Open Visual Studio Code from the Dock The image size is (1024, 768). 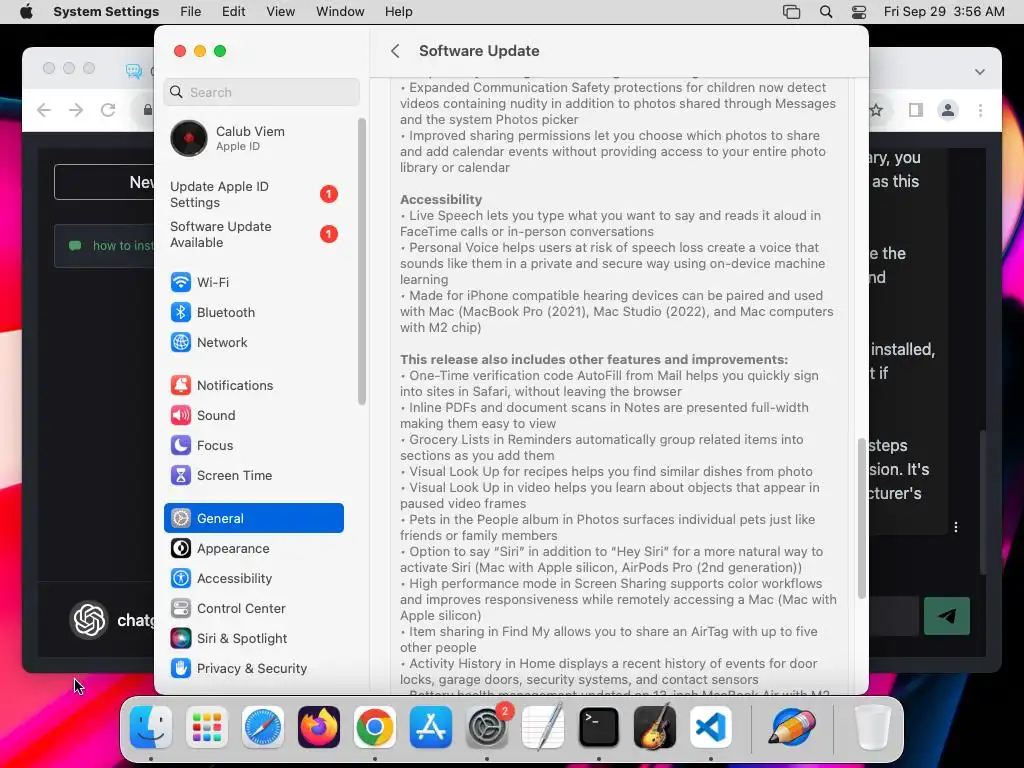pos(711,727)
